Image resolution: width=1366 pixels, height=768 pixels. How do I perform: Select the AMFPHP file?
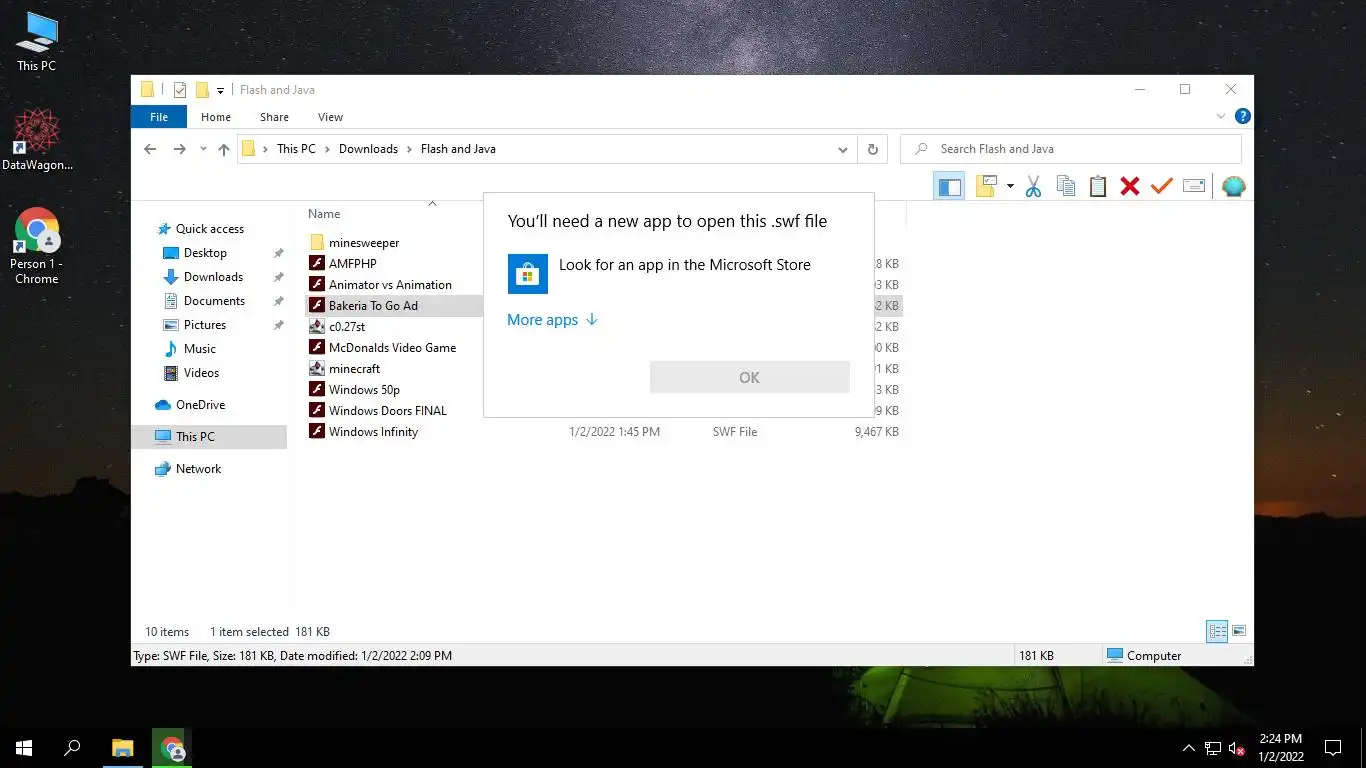(x=352, y=264)
